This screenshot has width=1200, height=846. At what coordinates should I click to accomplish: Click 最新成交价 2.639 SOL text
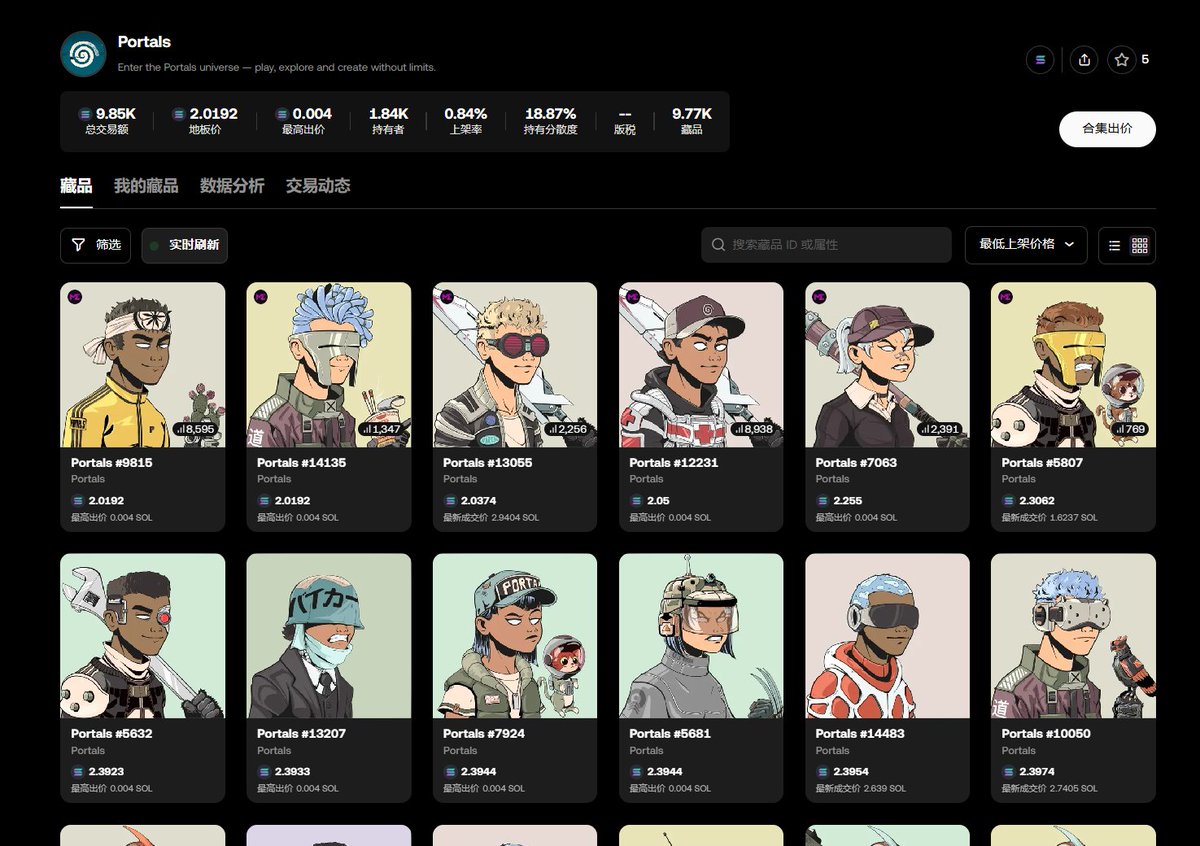[860, 789]
